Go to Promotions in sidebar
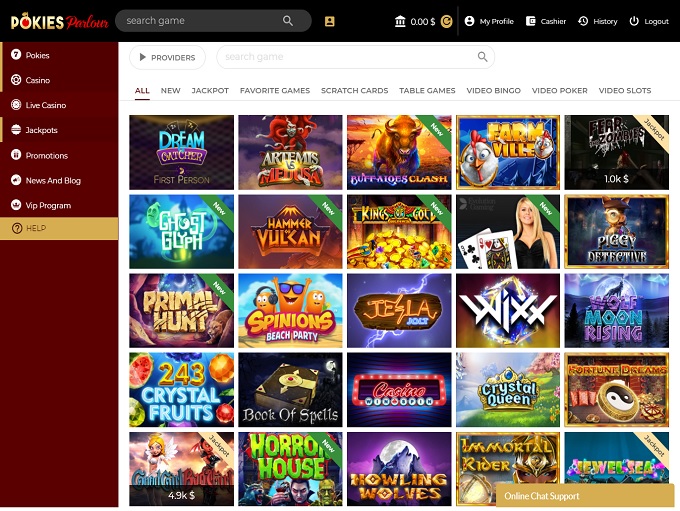Screen dimensions: 680x511 coord(46,155)
